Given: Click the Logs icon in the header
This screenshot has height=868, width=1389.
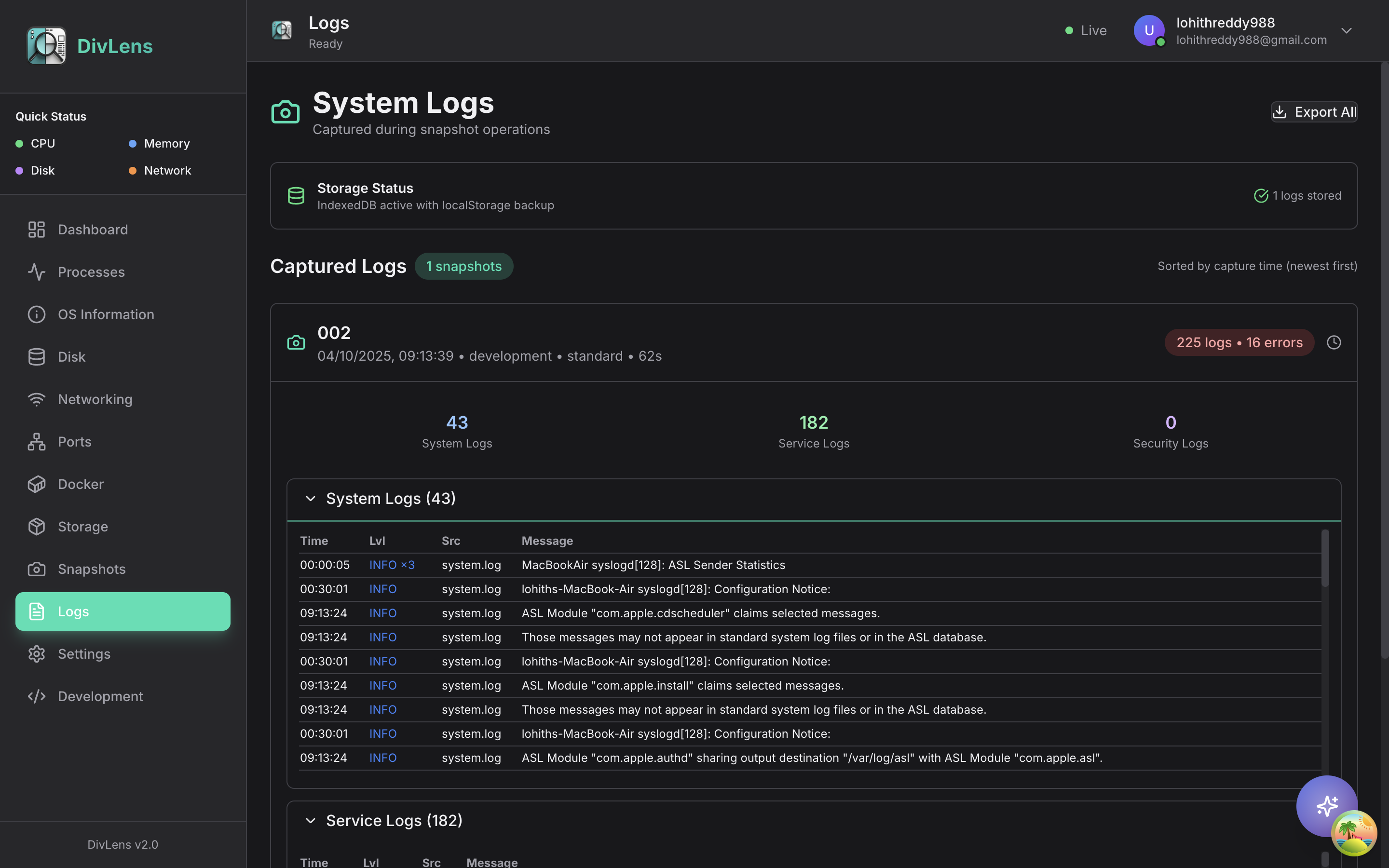Looking at the screenshot, I should [x=282, y=30].
